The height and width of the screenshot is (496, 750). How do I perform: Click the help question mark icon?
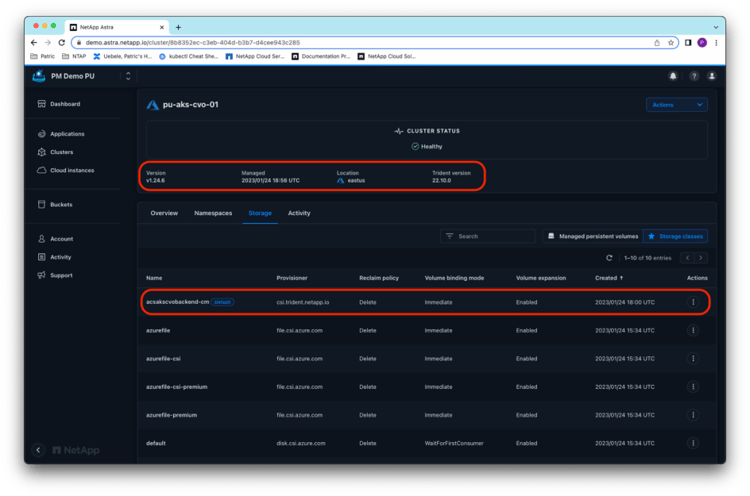(x=692, y=76)
